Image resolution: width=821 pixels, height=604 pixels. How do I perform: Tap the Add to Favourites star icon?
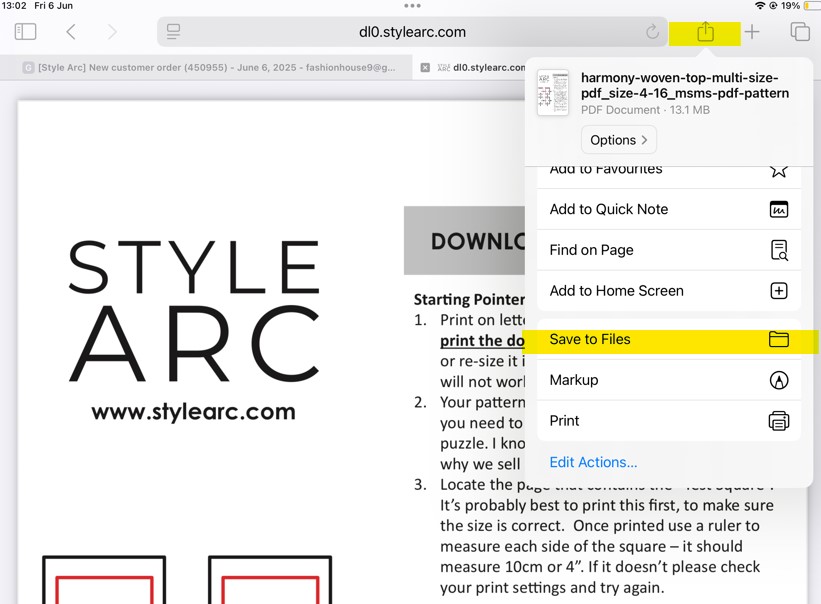click(779, 171)
